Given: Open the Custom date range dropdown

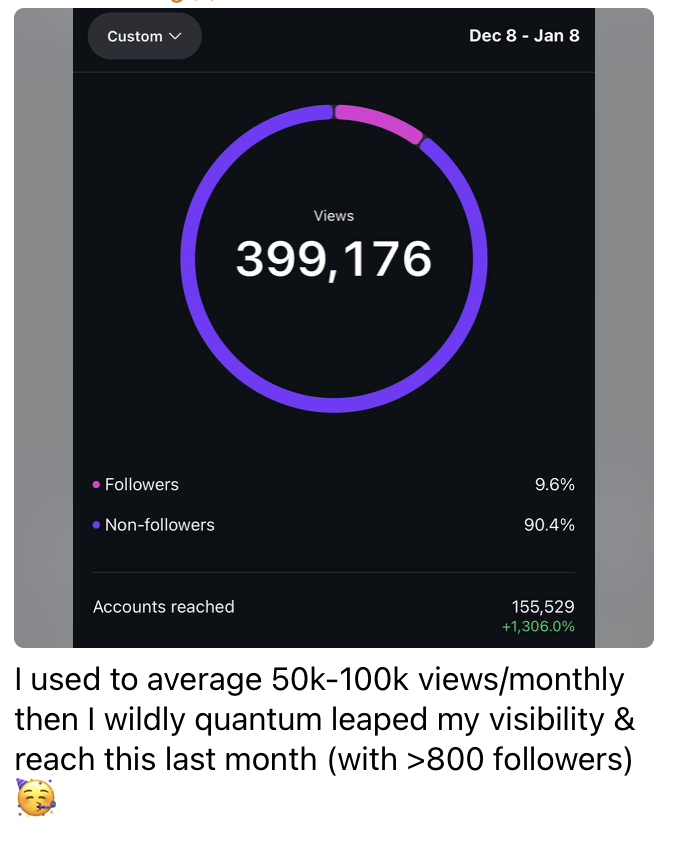Looking at the screenshot, I should coord(144,36).
